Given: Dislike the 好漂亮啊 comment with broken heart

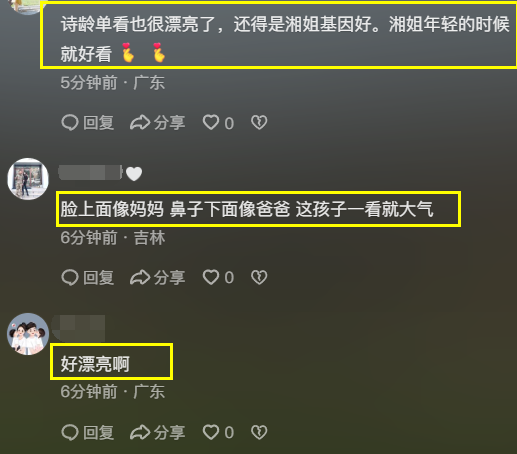Looking at the screenshot, I should coord(259,432).
